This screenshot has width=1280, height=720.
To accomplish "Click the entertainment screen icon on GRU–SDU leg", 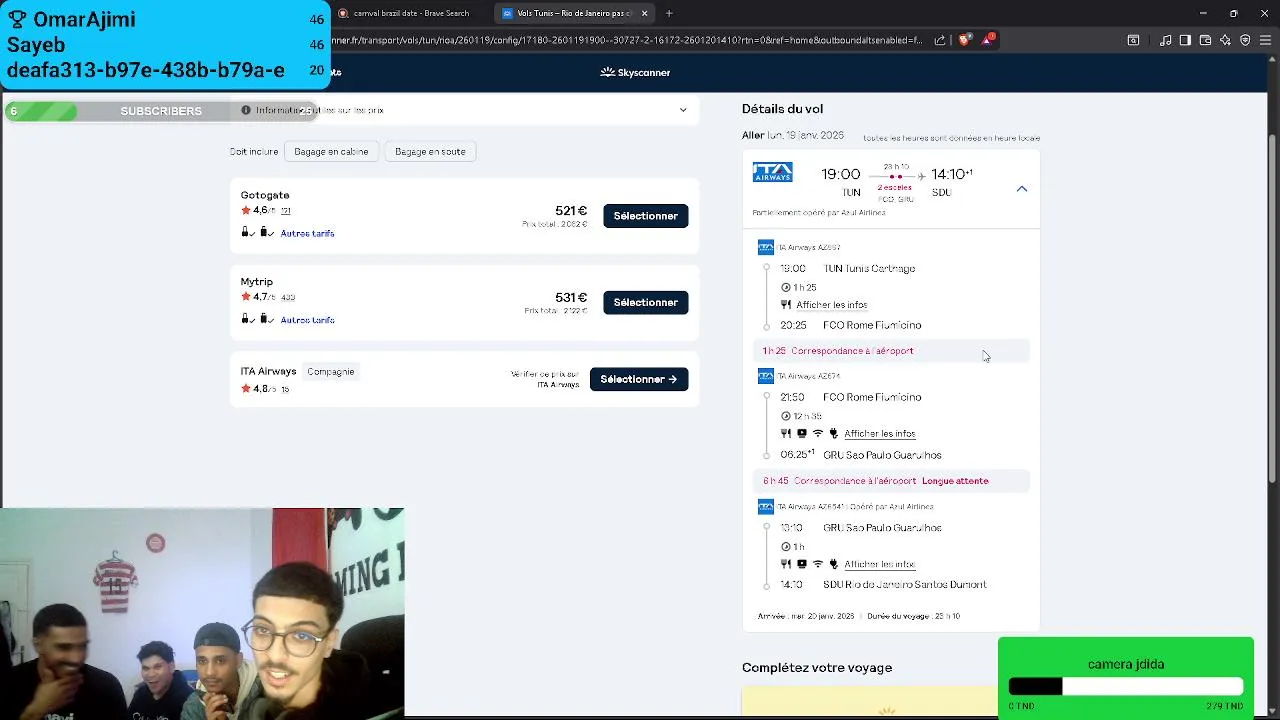I will click(802, 564).
